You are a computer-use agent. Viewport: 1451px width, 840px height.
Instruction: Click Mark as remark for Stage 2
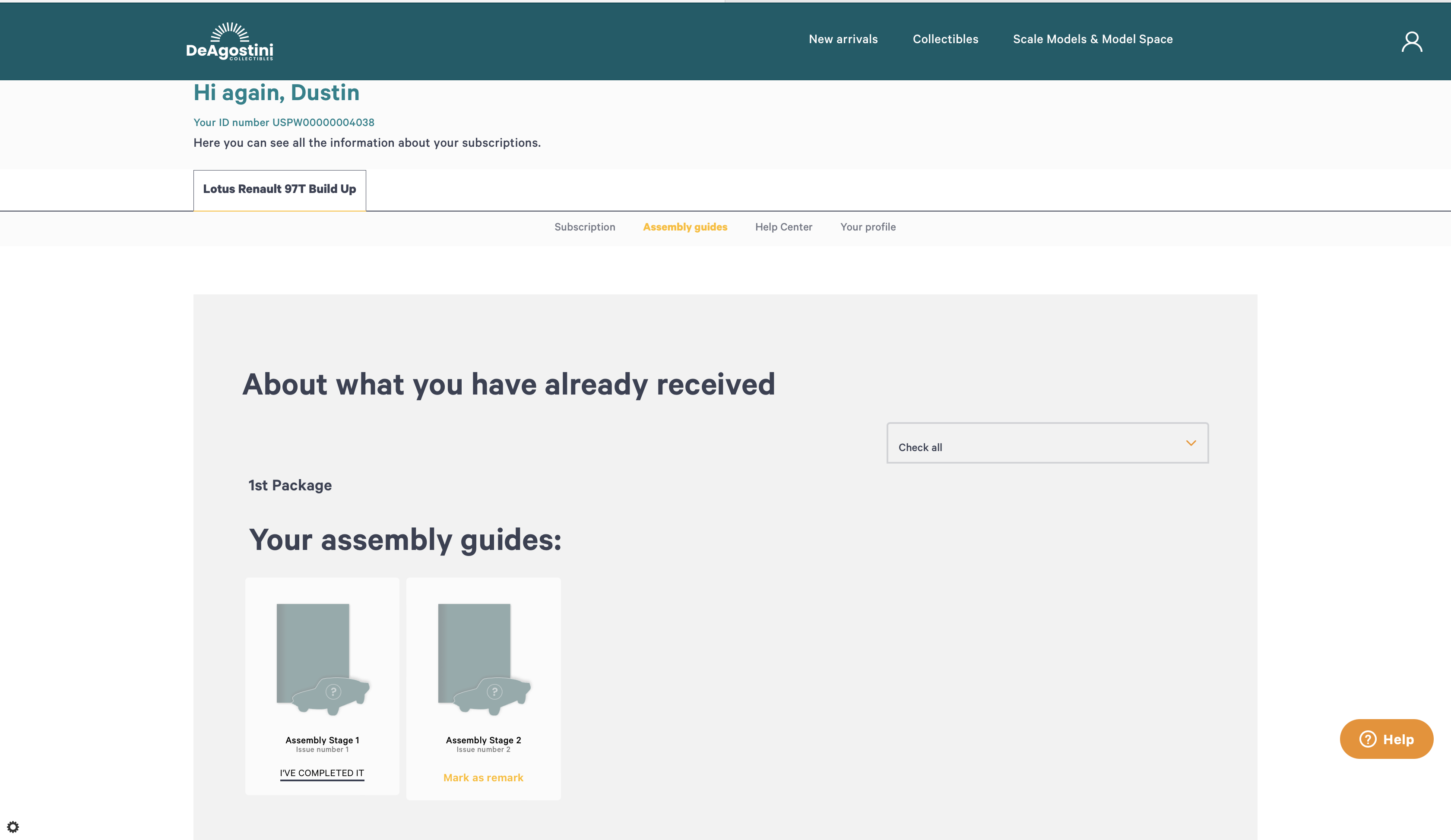click(483, 777)
